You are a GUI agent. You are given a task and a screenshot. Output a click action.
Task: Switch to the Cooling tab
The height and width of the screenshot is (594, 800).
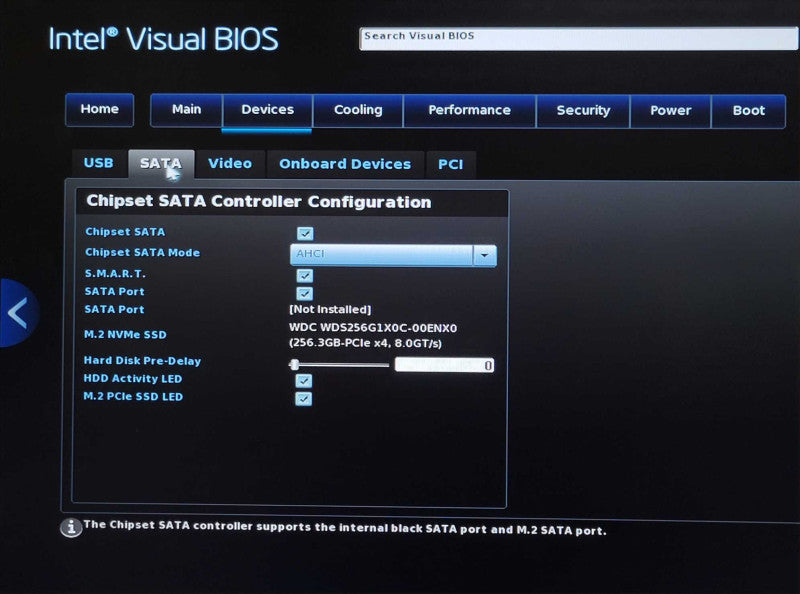point(358,110)
